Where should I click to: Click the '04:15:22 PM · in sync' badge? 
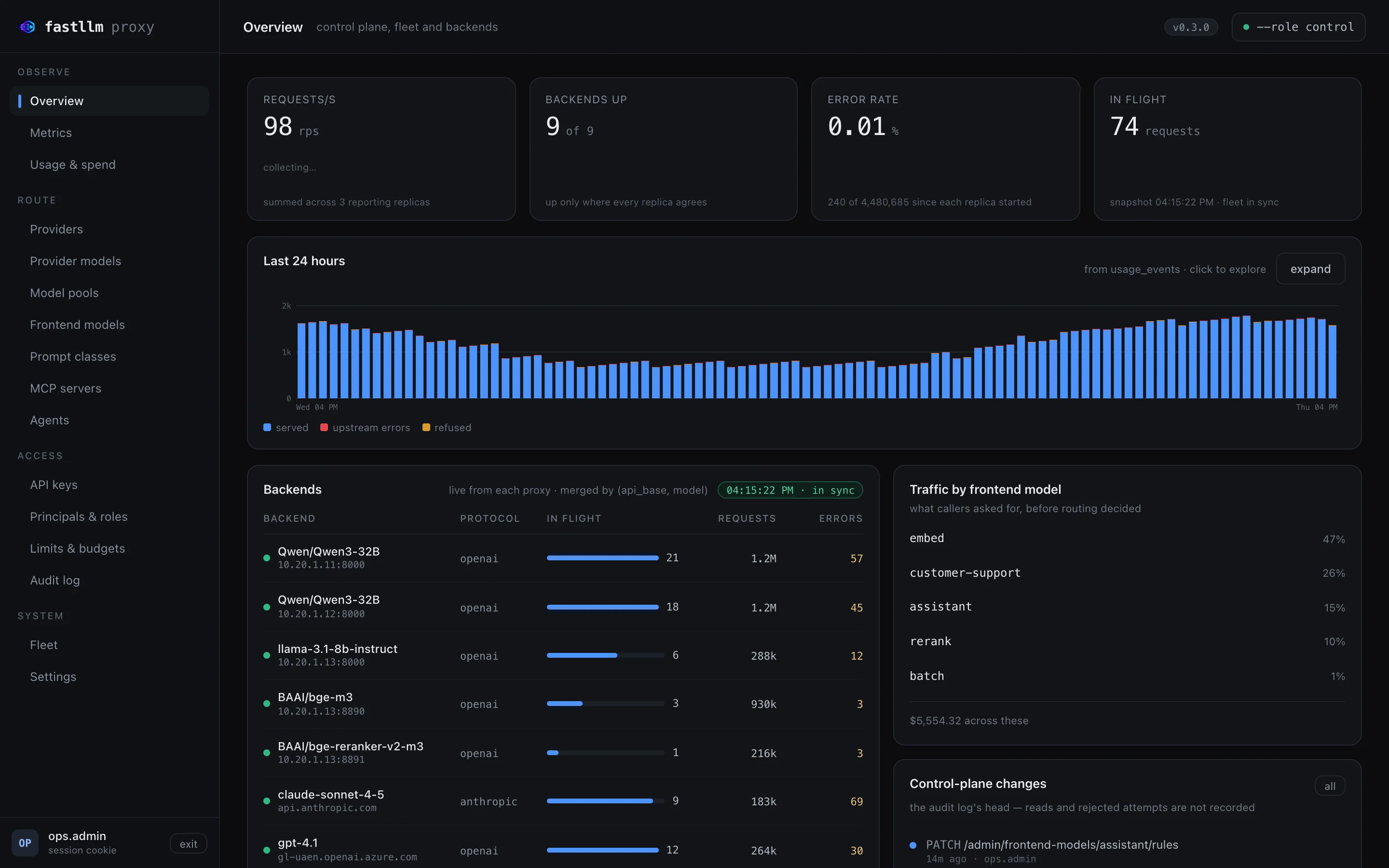click(790, 490)
